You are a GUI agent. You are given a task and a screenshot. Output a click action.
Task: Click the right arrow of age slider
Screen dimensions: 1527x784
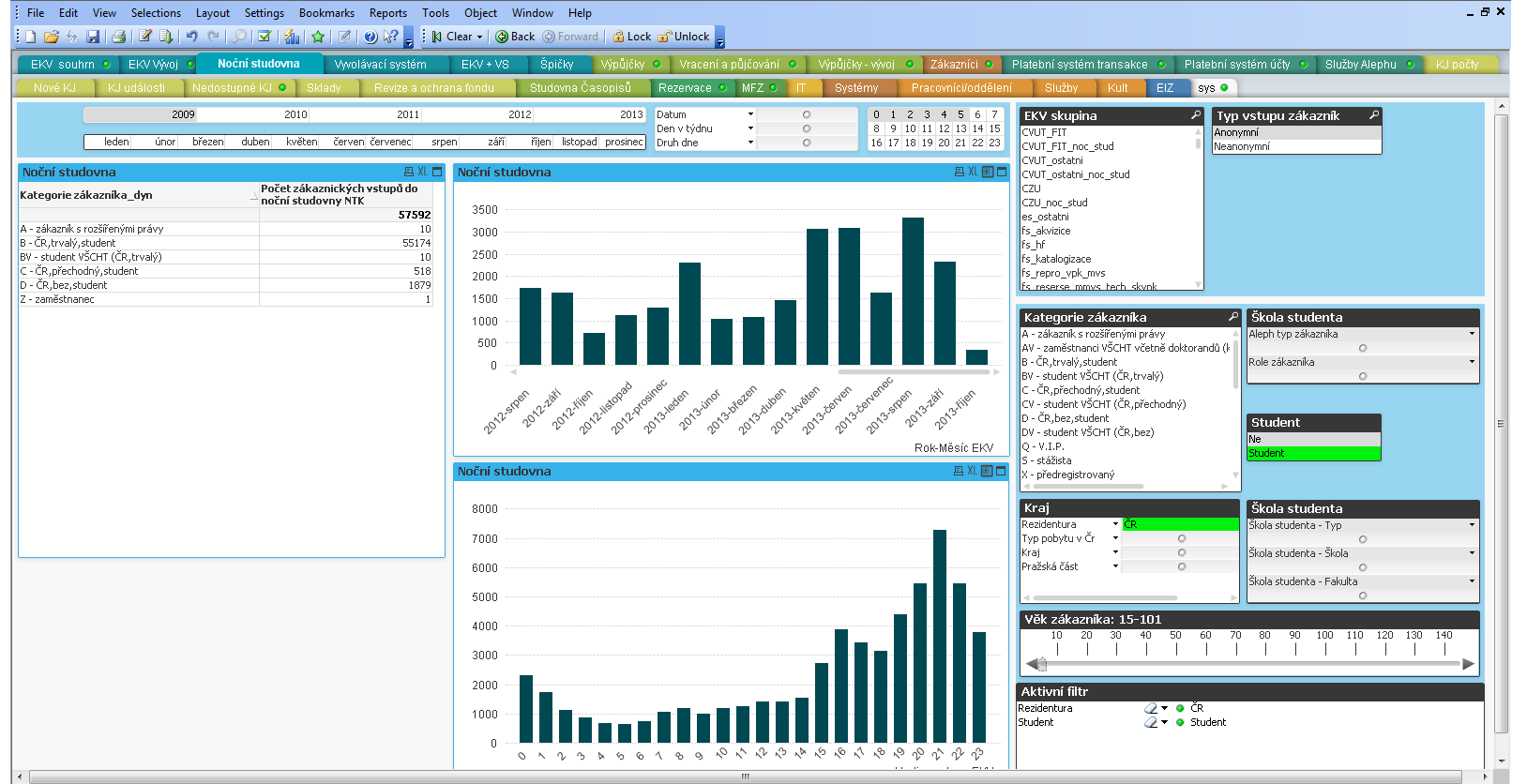(1469, 664)
